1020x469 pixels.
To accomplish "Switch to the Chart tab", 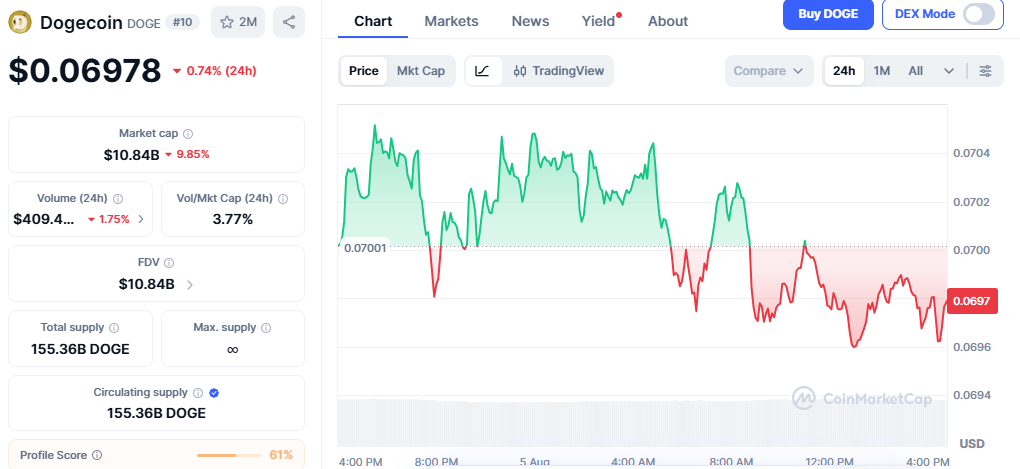I will click(x=373, y=21).
